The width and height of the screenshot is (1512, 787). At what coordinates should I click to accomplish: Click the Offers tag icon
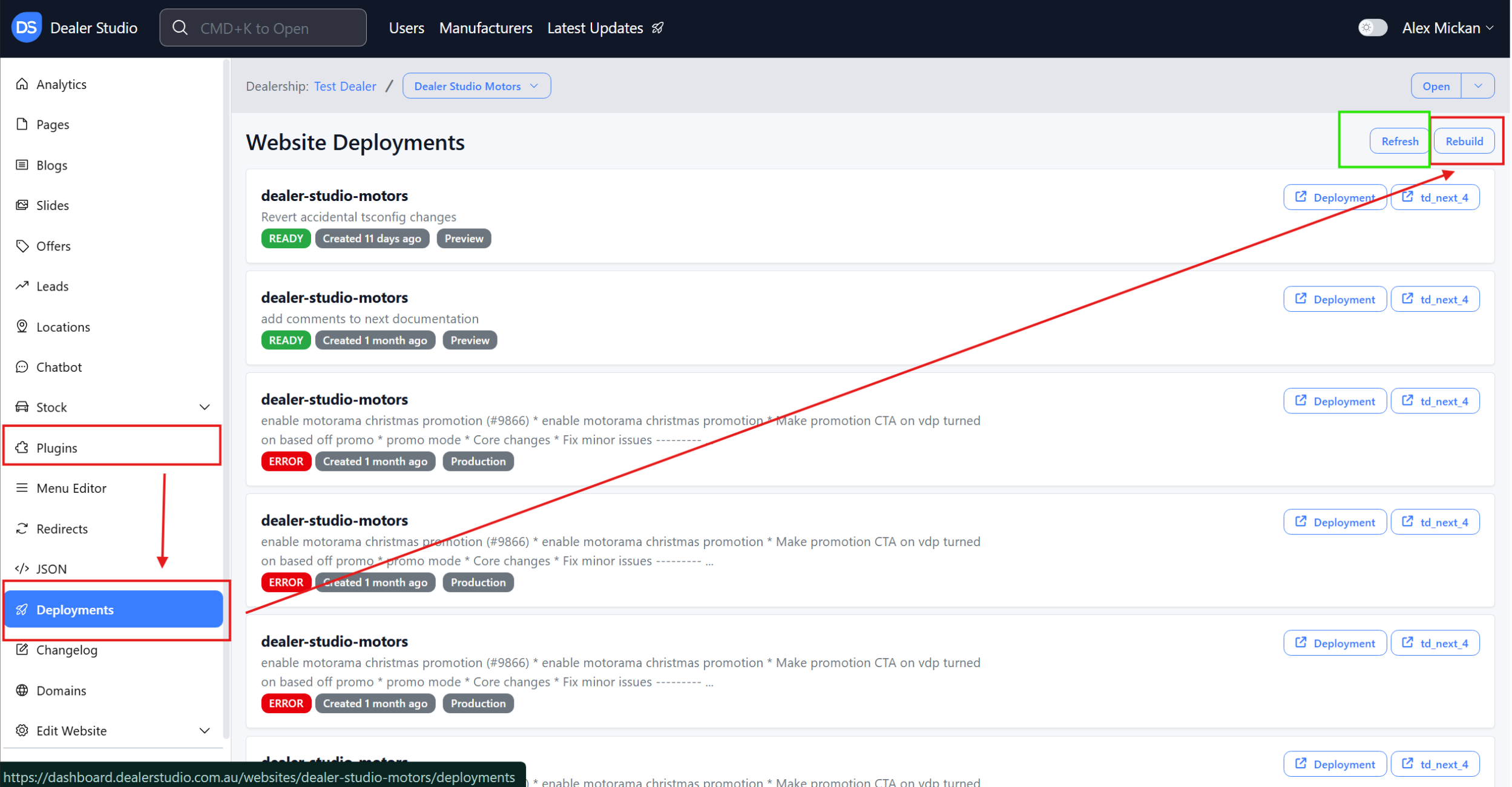[22, 246]
